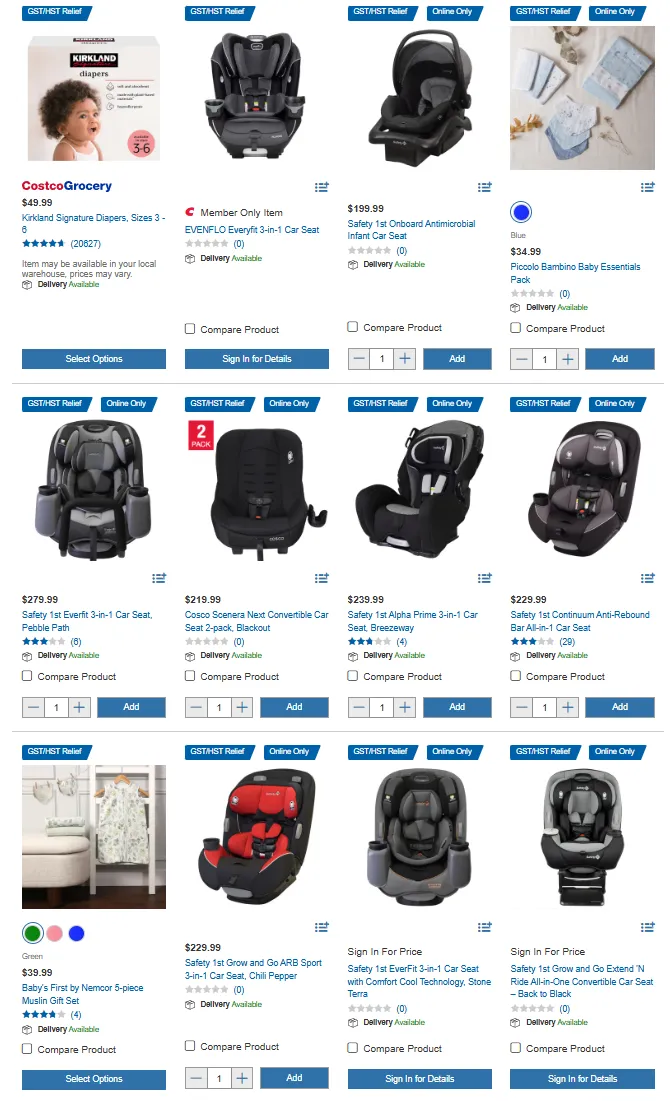The height and width of the screenshot is (1101, 670).
Task: Choose the pink swatch for Muslin Gift Set
Action: pos(55,933)
